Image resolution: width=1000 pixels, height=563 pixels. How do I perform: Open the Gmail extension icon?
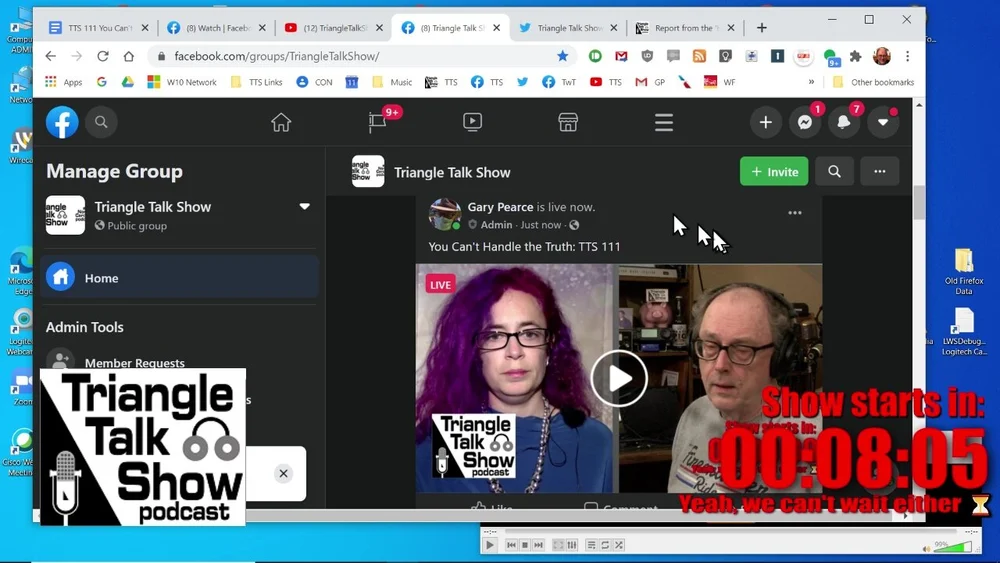(621, 56)
